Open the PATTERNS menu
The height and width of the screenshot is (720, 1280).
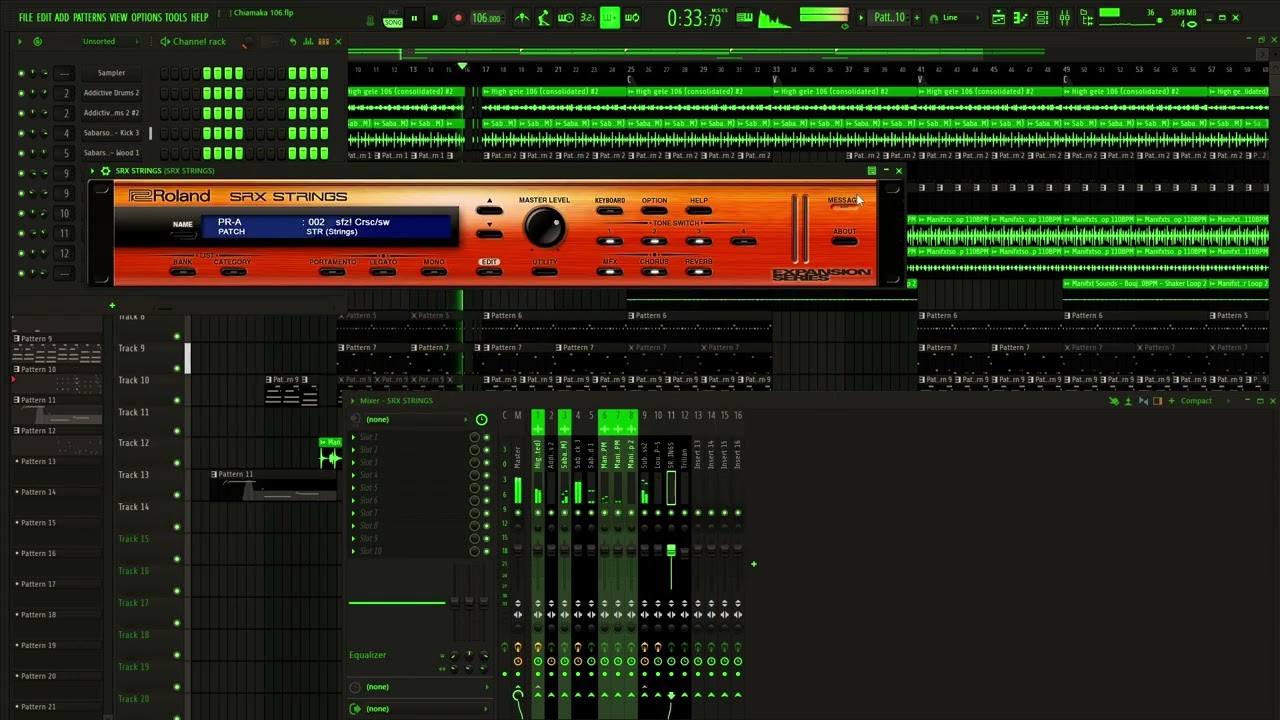(x=89, y=18)
